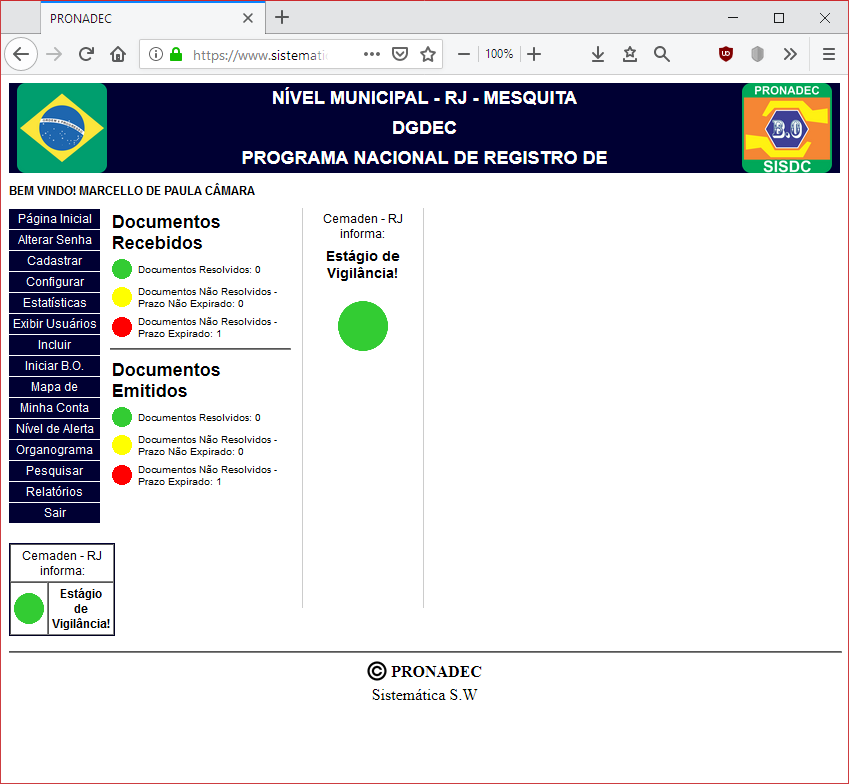The image size is (849, 784).
Task: Click large green Estágio de Vigilância indicator
Action: coord(363,326)
